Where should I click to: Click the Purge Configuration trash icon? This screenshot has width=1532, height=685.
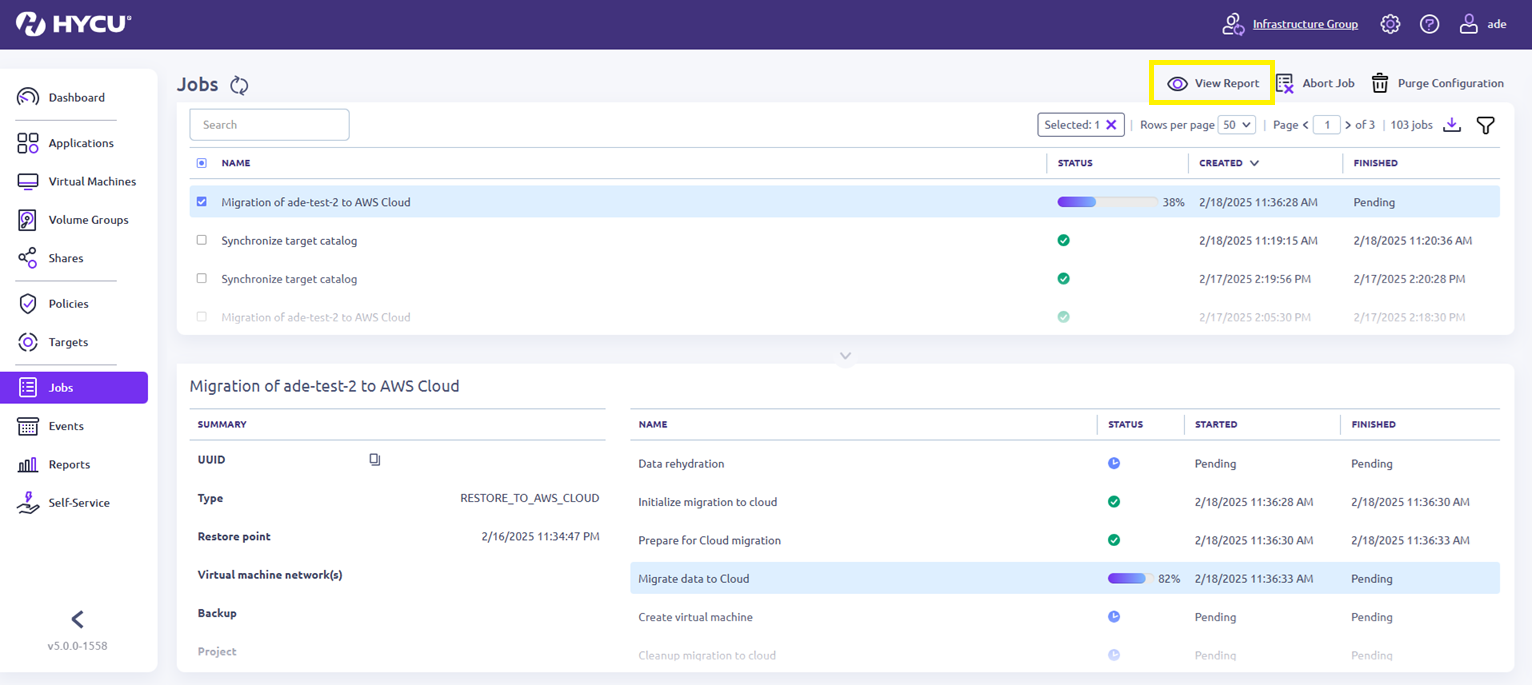[1380, 83]
